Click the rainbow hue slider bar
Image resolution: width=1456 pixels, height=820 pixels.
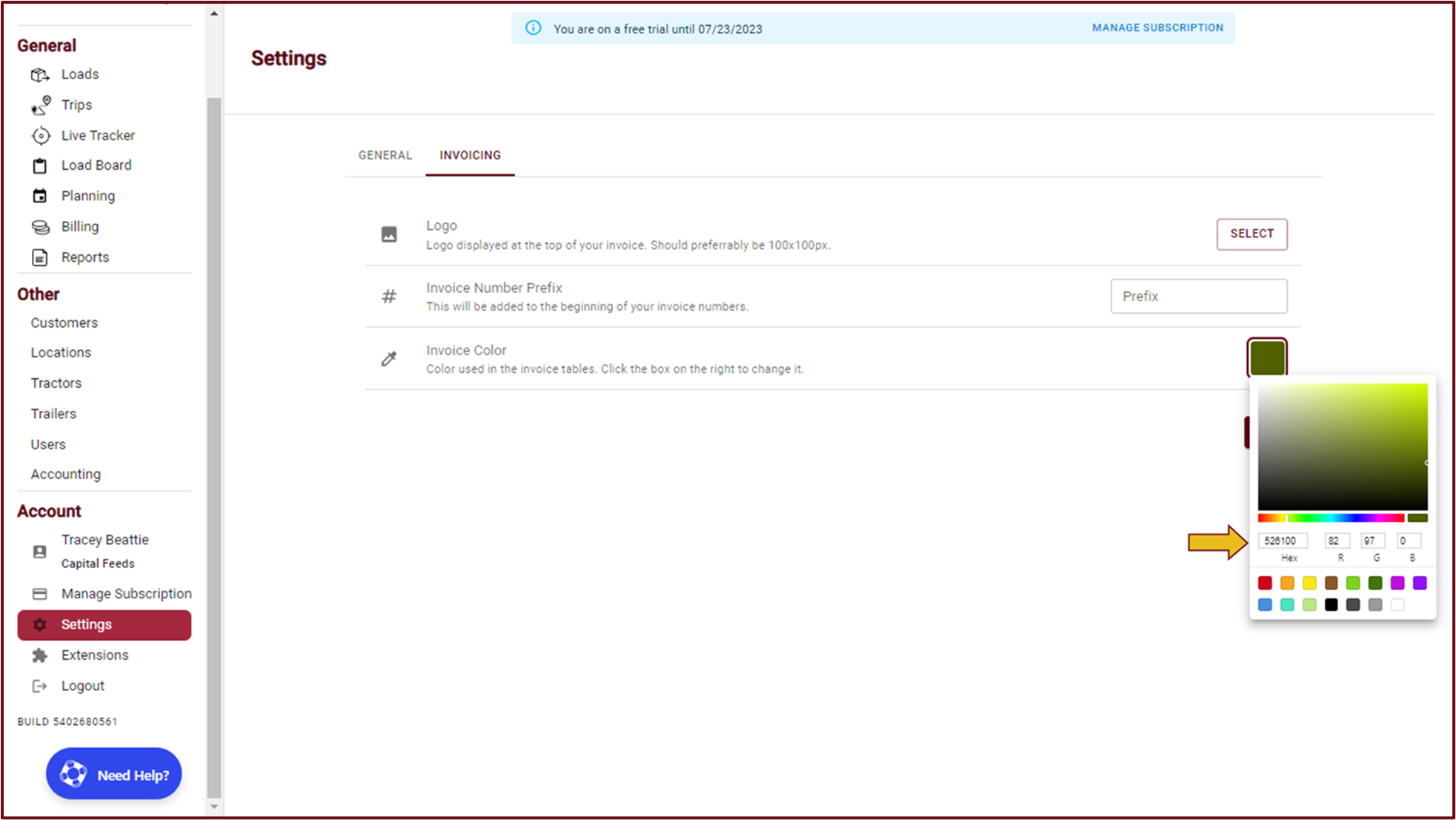pyautogui.click(x=1331, y=518)
